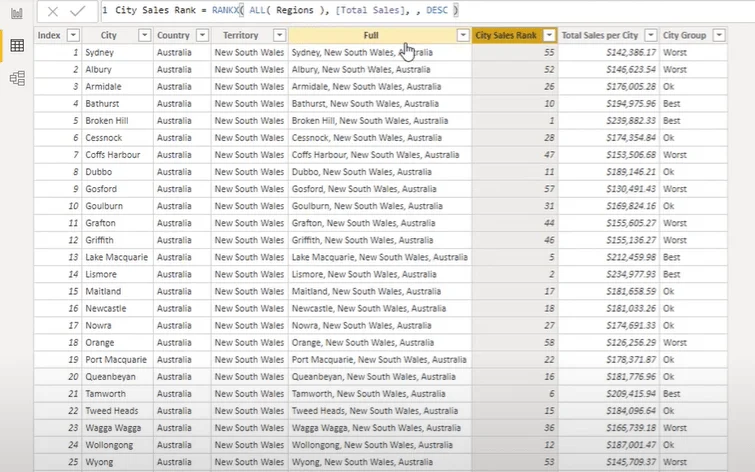
Task: Switch to Report view icon
Action: [x=17, y=13]
